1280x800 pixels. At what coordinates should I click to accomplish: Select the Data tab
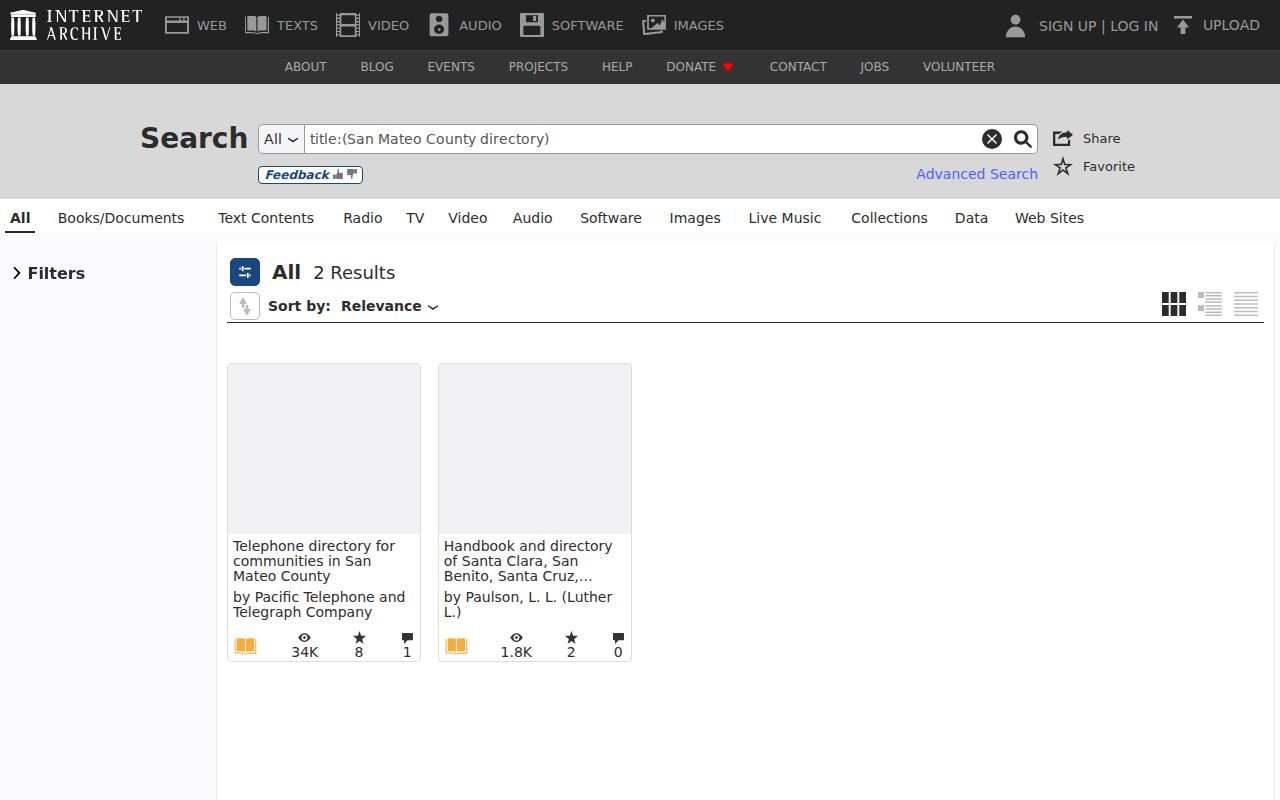[971, 218]
